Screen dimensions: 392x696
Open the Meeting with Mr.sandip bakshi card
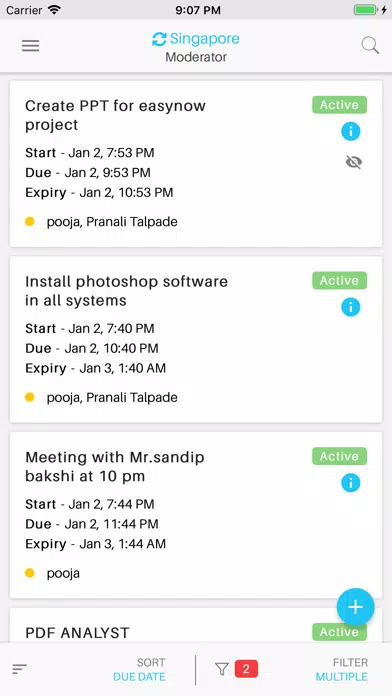coord(196,515)
